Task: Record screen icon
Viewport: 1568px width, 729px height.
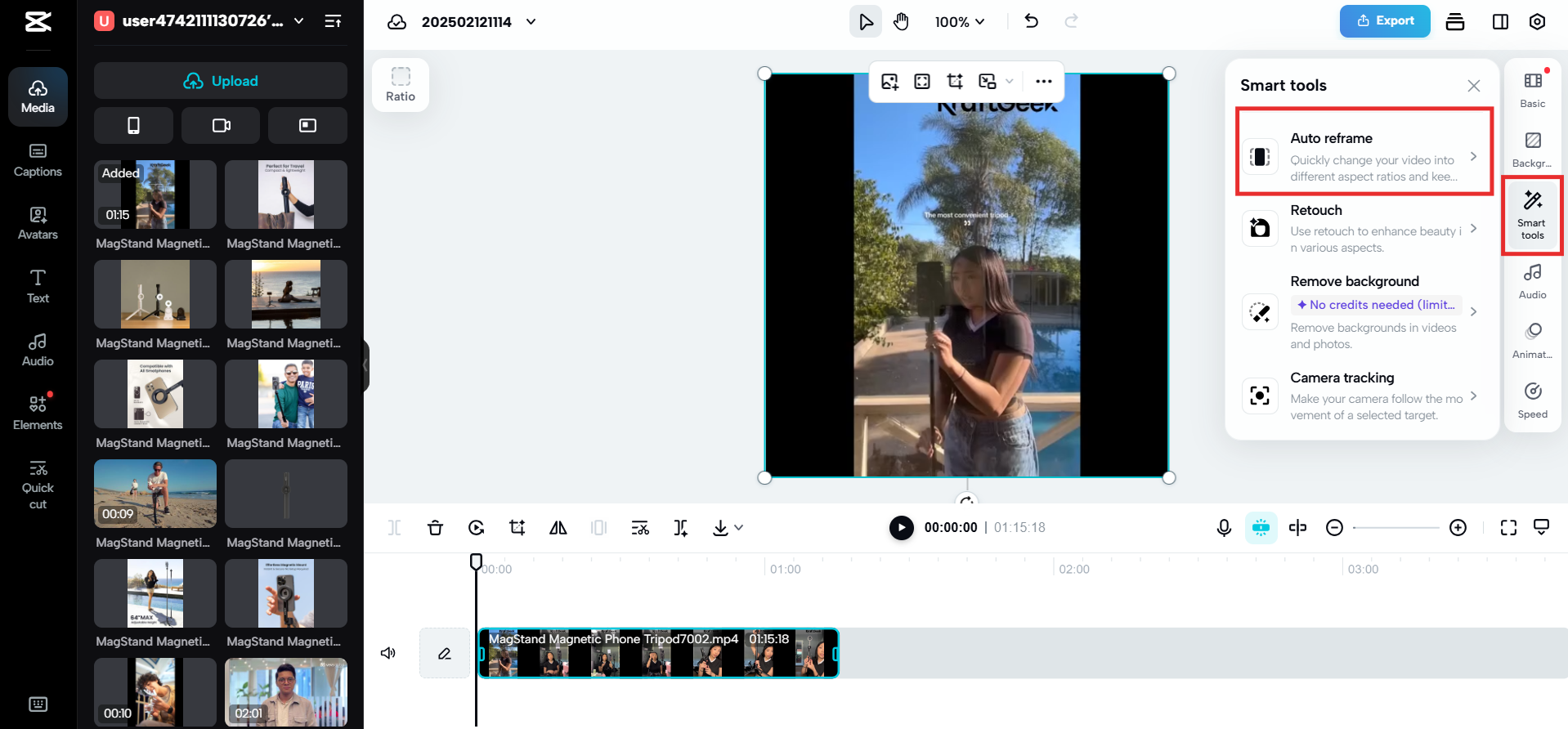Action: coord(307,125)
